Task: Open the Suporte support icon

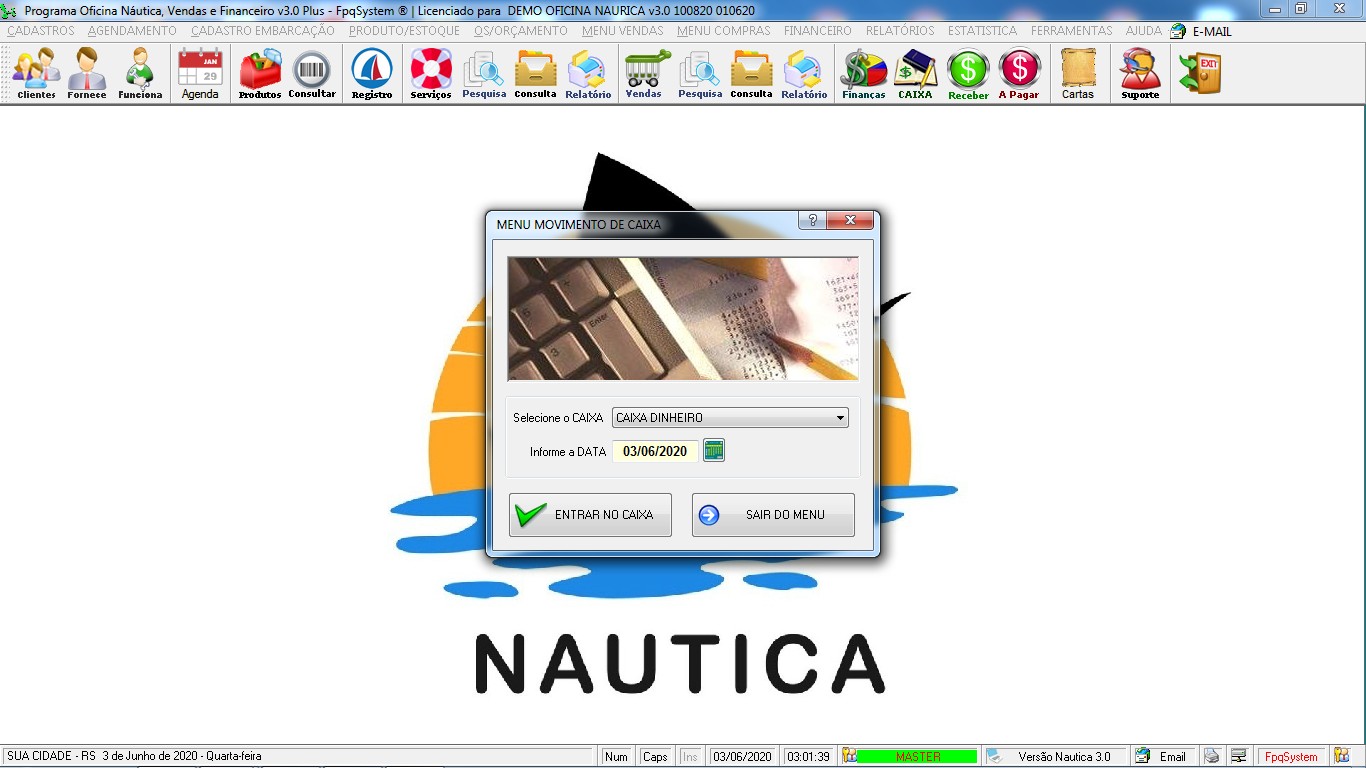Action: (x=1140, y=74)
